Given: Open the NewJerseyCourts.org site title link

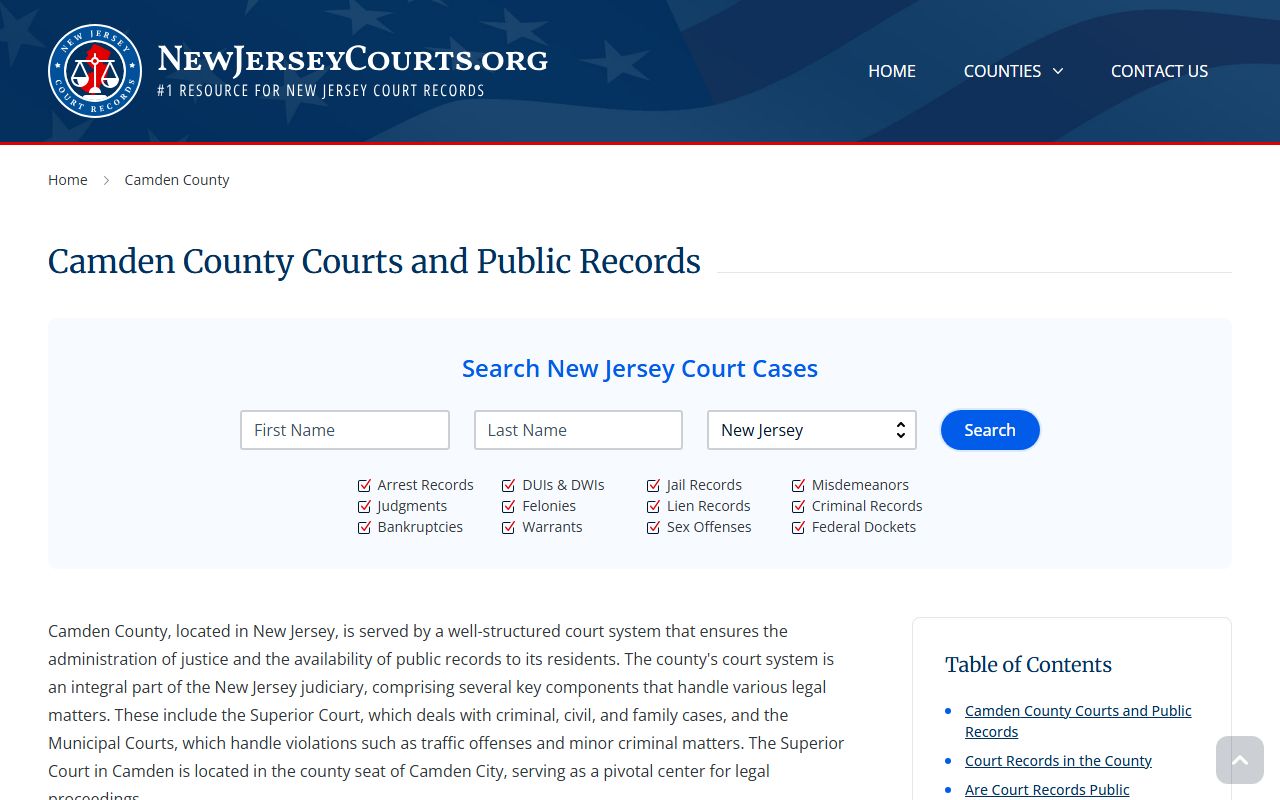Looking at the screenshot, I should (x=352, y=59).
